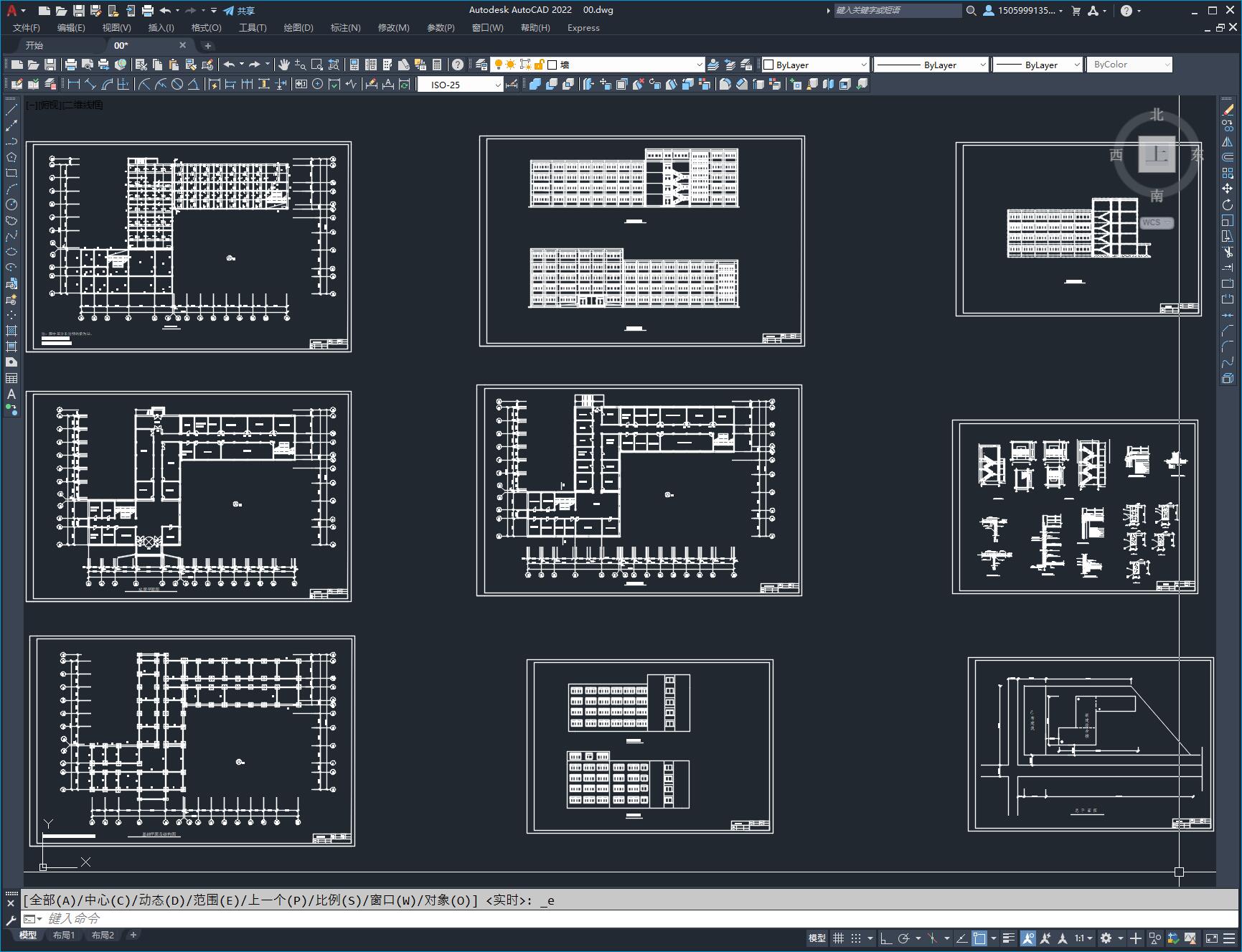
Task: Click the Table tool in draw toolbar
Action: point(11,378)
